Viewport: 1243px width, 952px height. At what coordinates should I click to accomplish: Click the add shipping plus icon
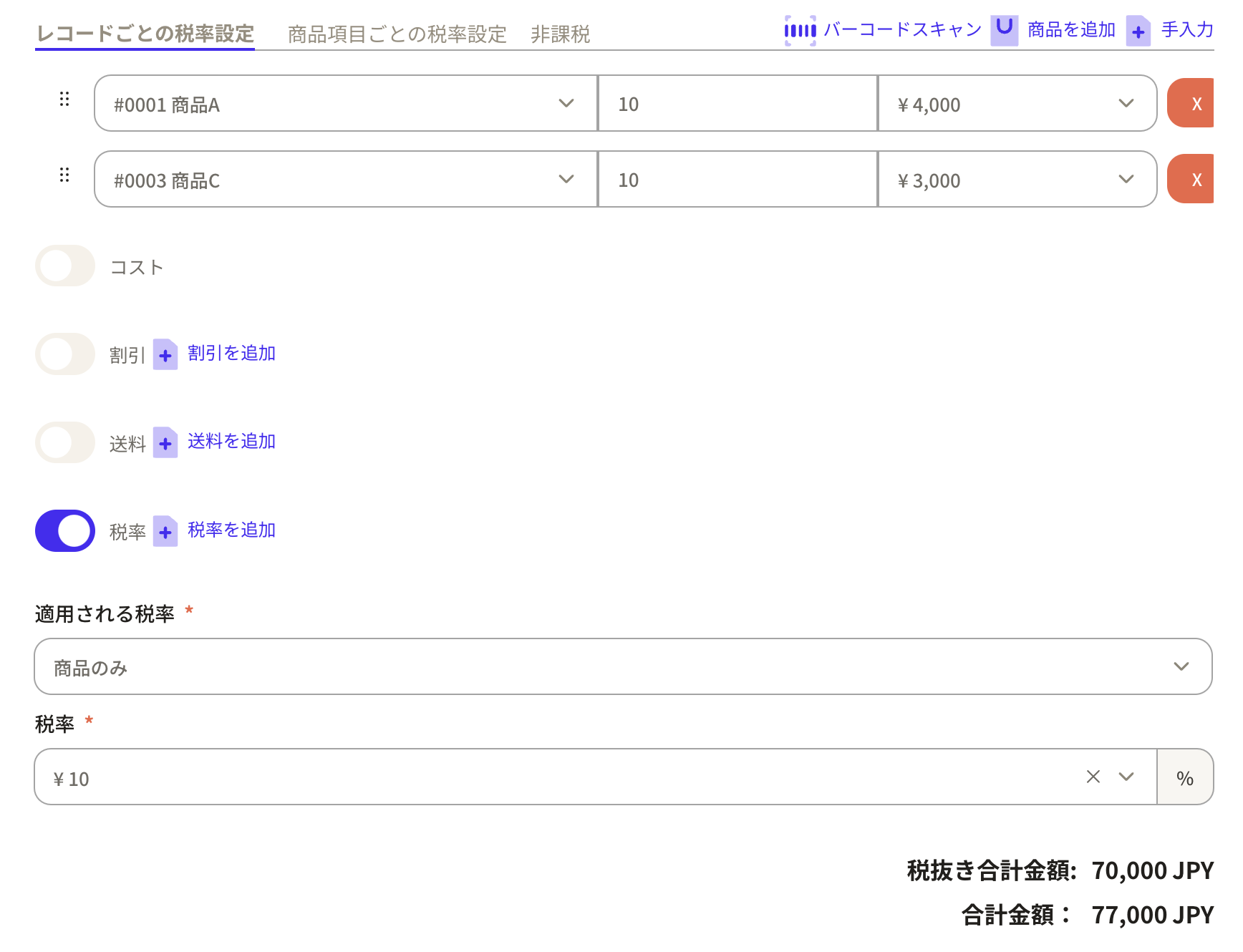(x=165, y=443)
